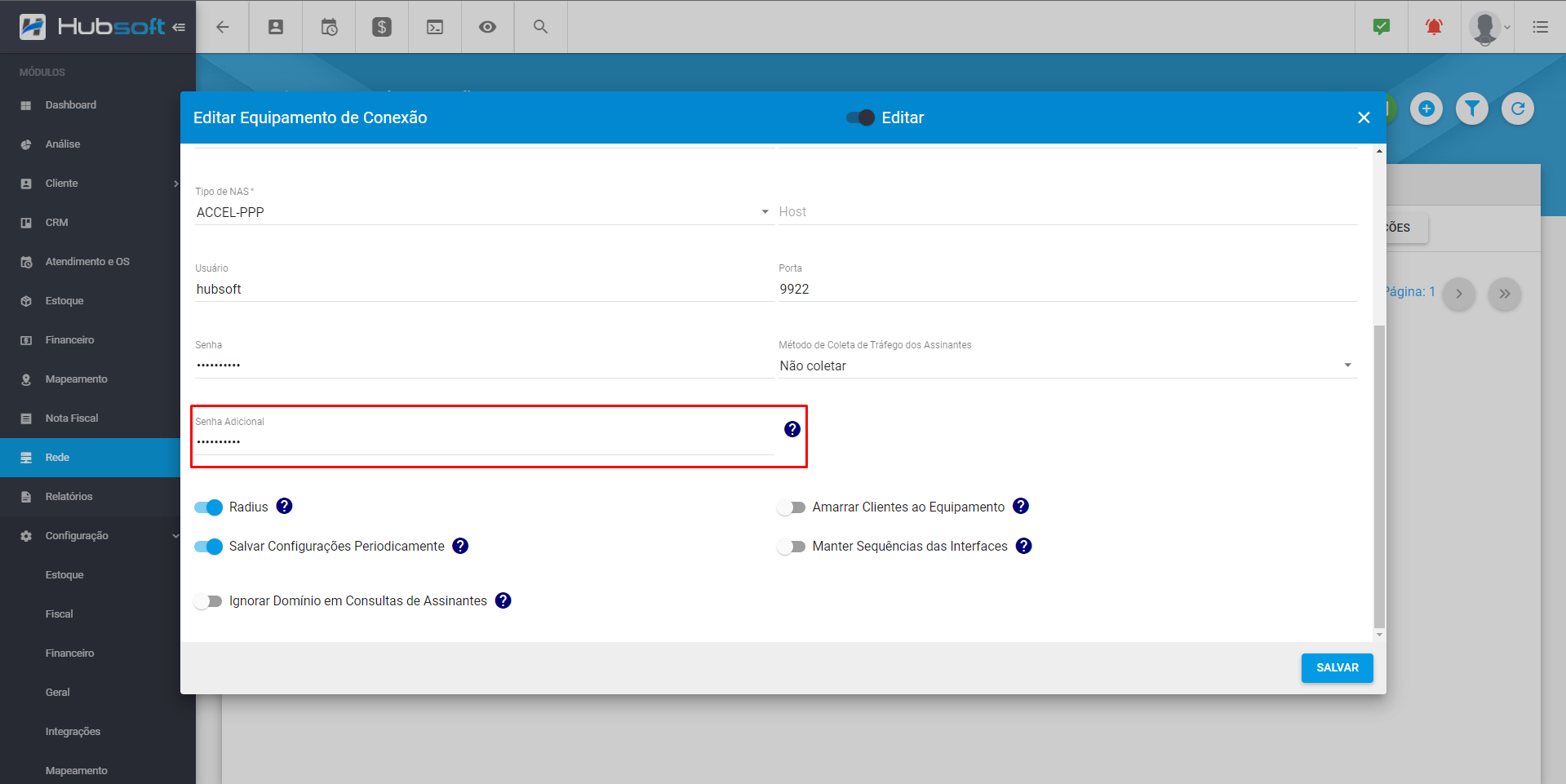The height and width of the screenshot is (784, 1566).
Task: Select the Rede module in the sidebar
Action: [x=90, y=458]
